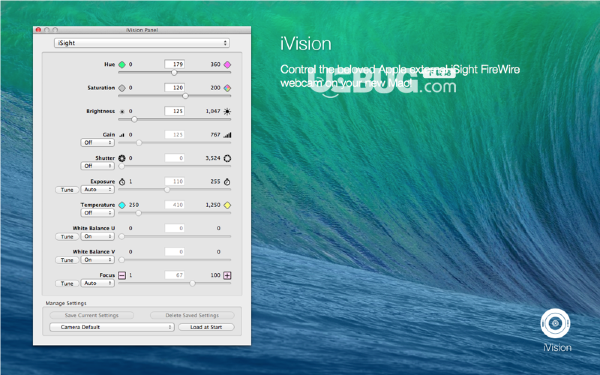Click the Focus slider track
Screen dimensions: 600x375
click(x=174, y=283)
